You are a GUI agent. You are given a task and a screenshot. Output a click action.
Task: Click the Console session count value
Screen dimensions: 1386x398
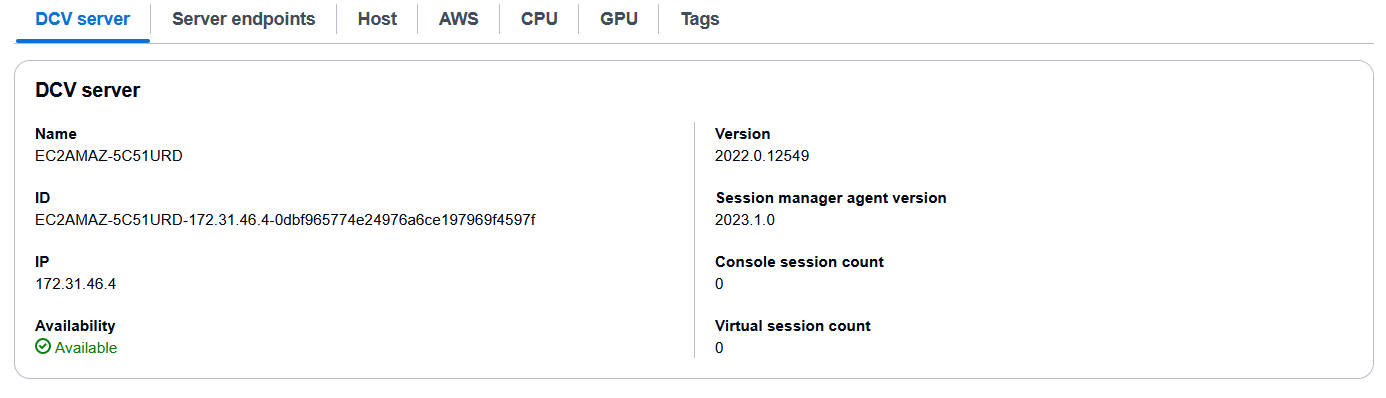coord(719,284)
